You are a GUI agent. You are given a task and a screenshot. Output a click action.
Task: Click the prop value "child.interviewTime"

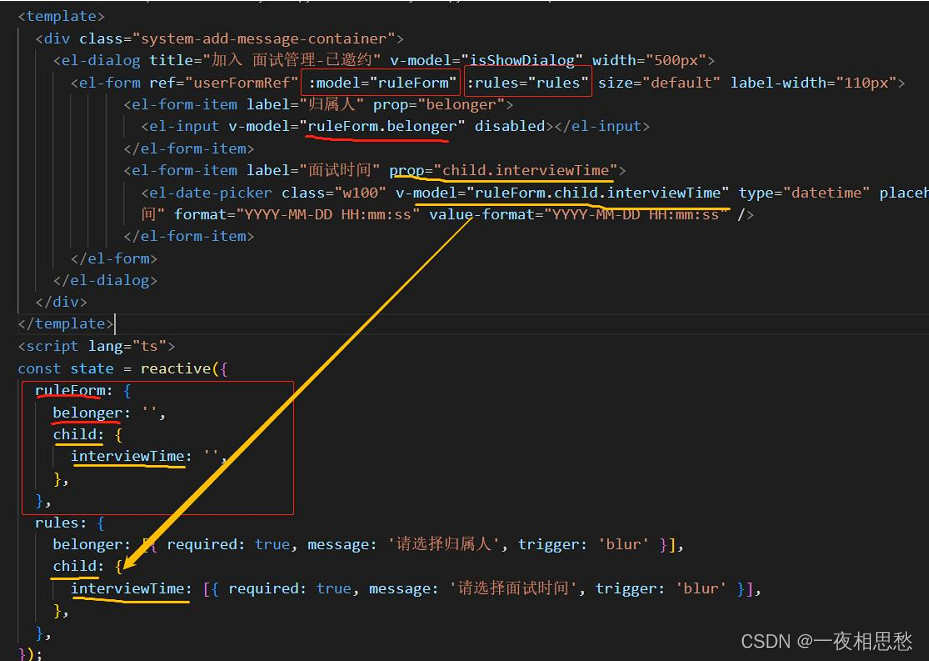pos(526,170)
